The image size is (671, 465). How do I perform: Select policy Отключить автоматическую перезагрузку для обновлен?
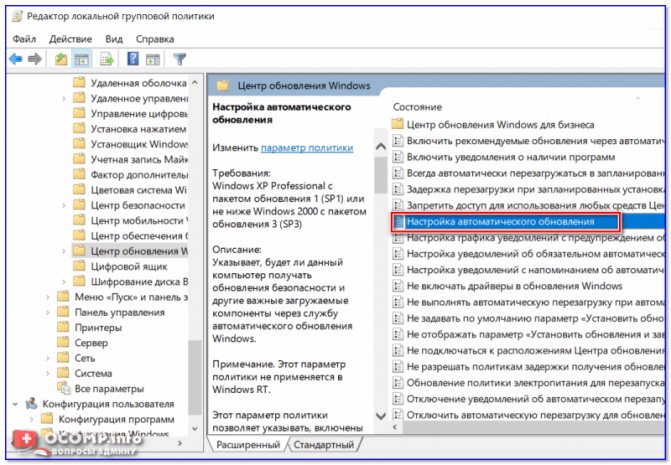[x=528, y=415]
